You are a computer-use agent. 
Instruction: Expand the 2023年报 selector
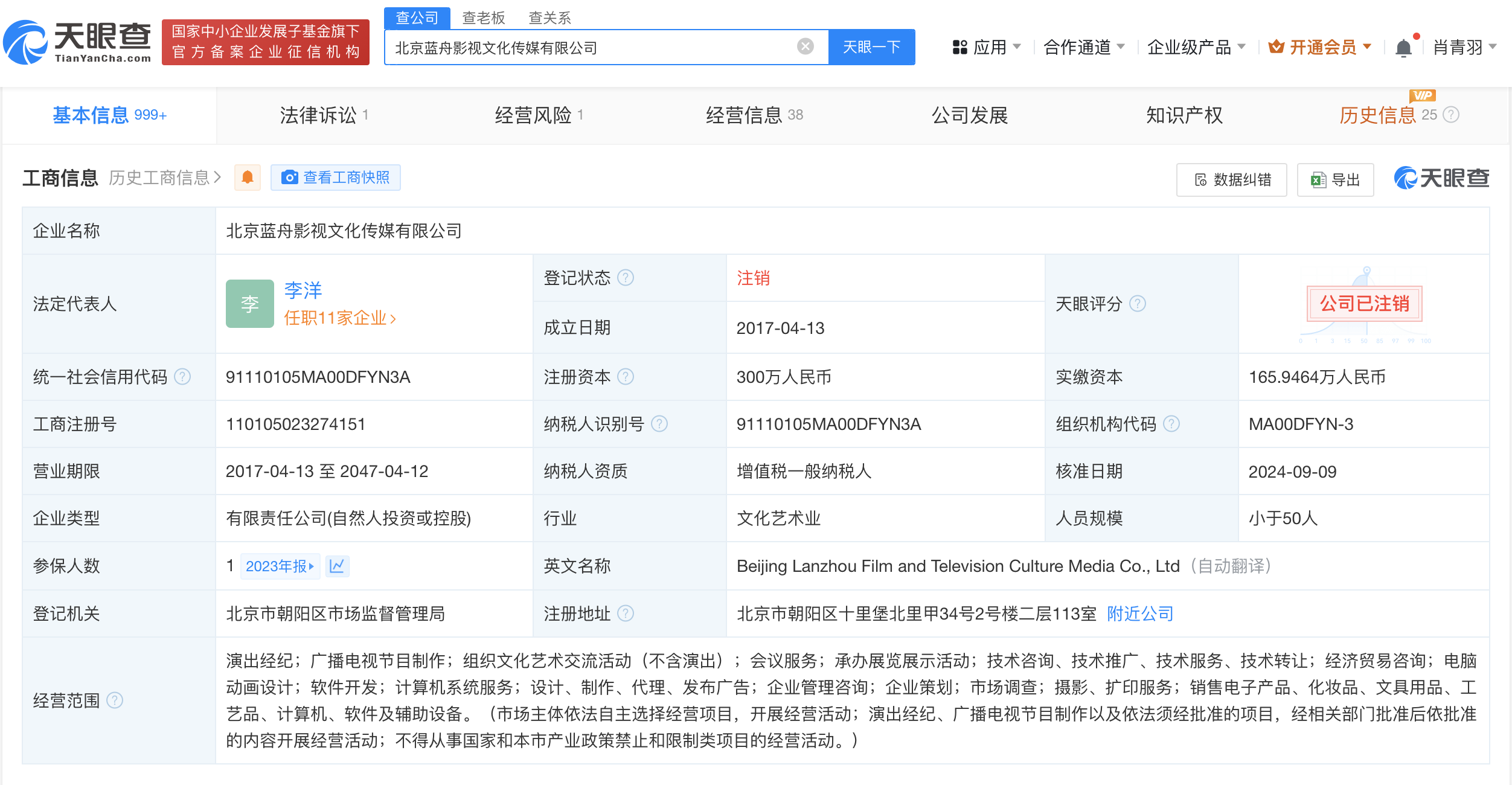280,566
